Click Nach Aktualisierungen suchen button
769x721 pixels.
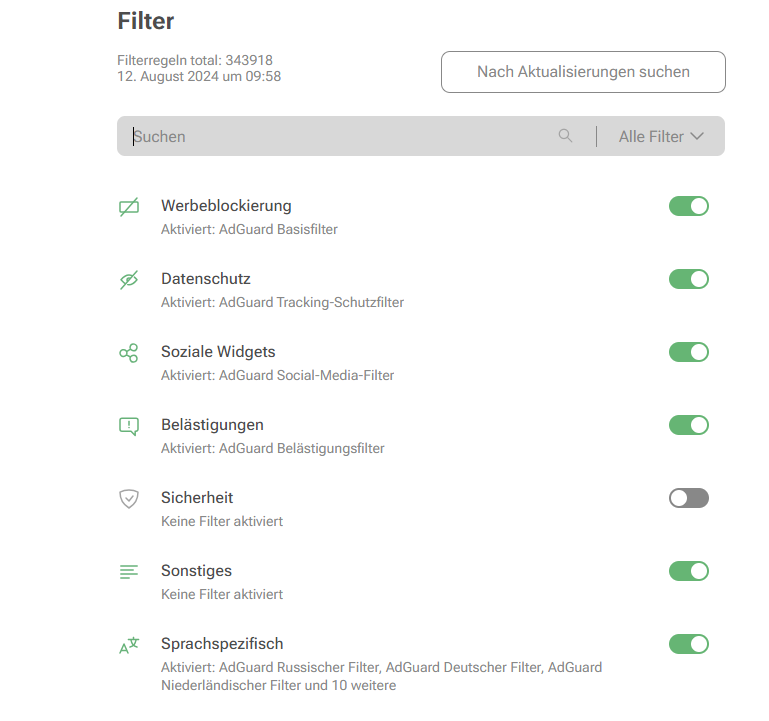click(583, 72)
